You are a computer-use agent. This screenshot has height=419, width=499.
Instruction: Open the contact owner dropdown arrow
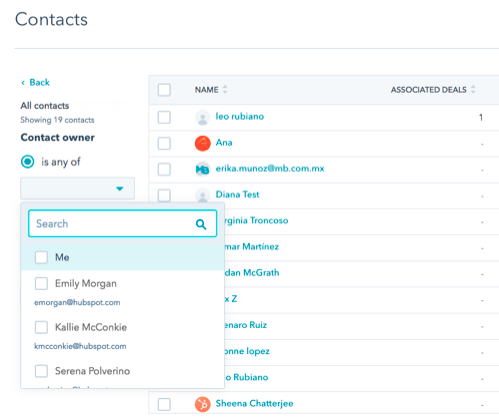pos(120,189)
